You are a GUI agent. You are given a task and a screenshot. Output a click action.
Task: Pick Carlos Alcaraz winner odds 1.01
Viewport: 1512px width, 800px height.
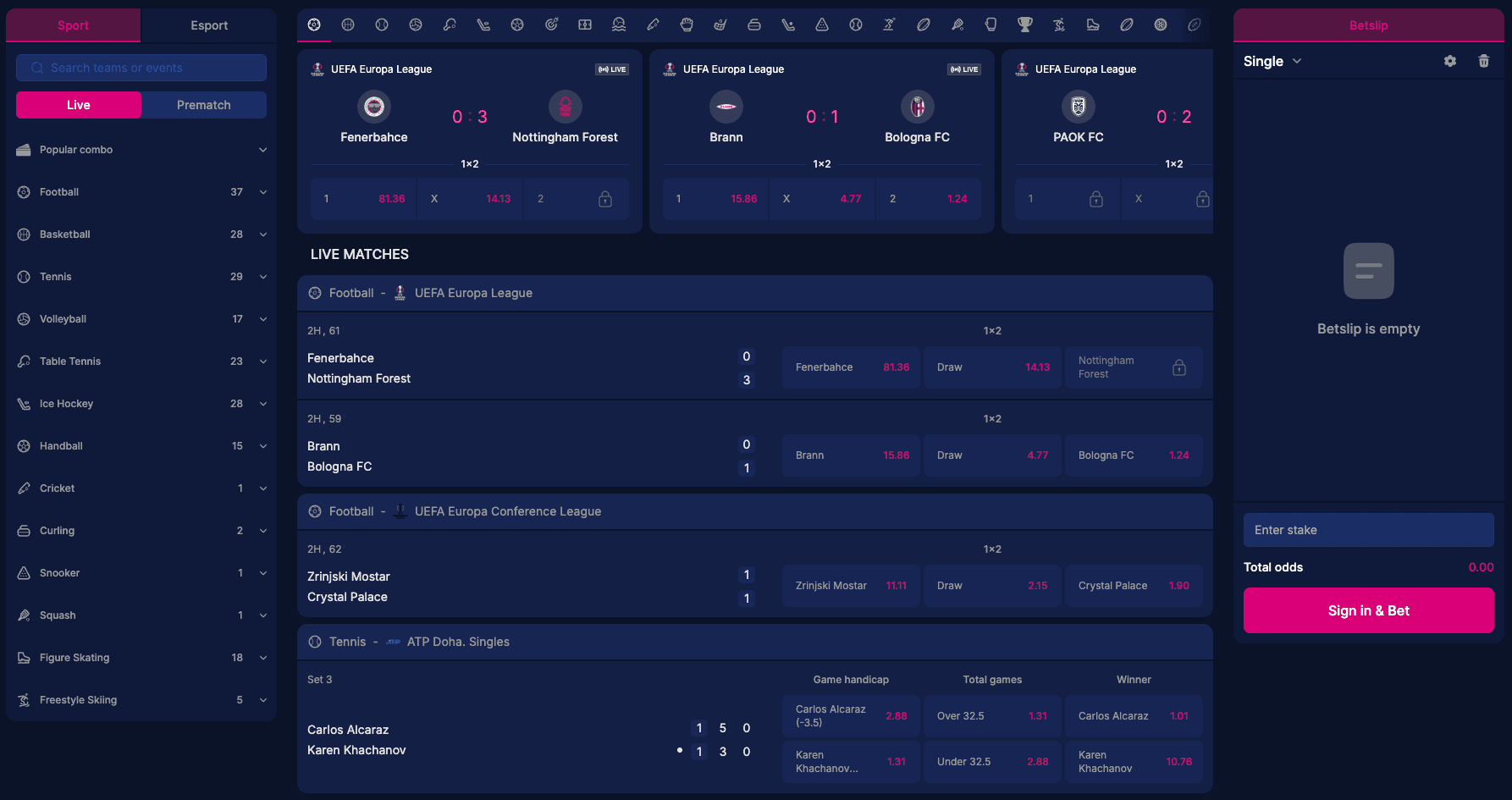[x=1134, y=715]
